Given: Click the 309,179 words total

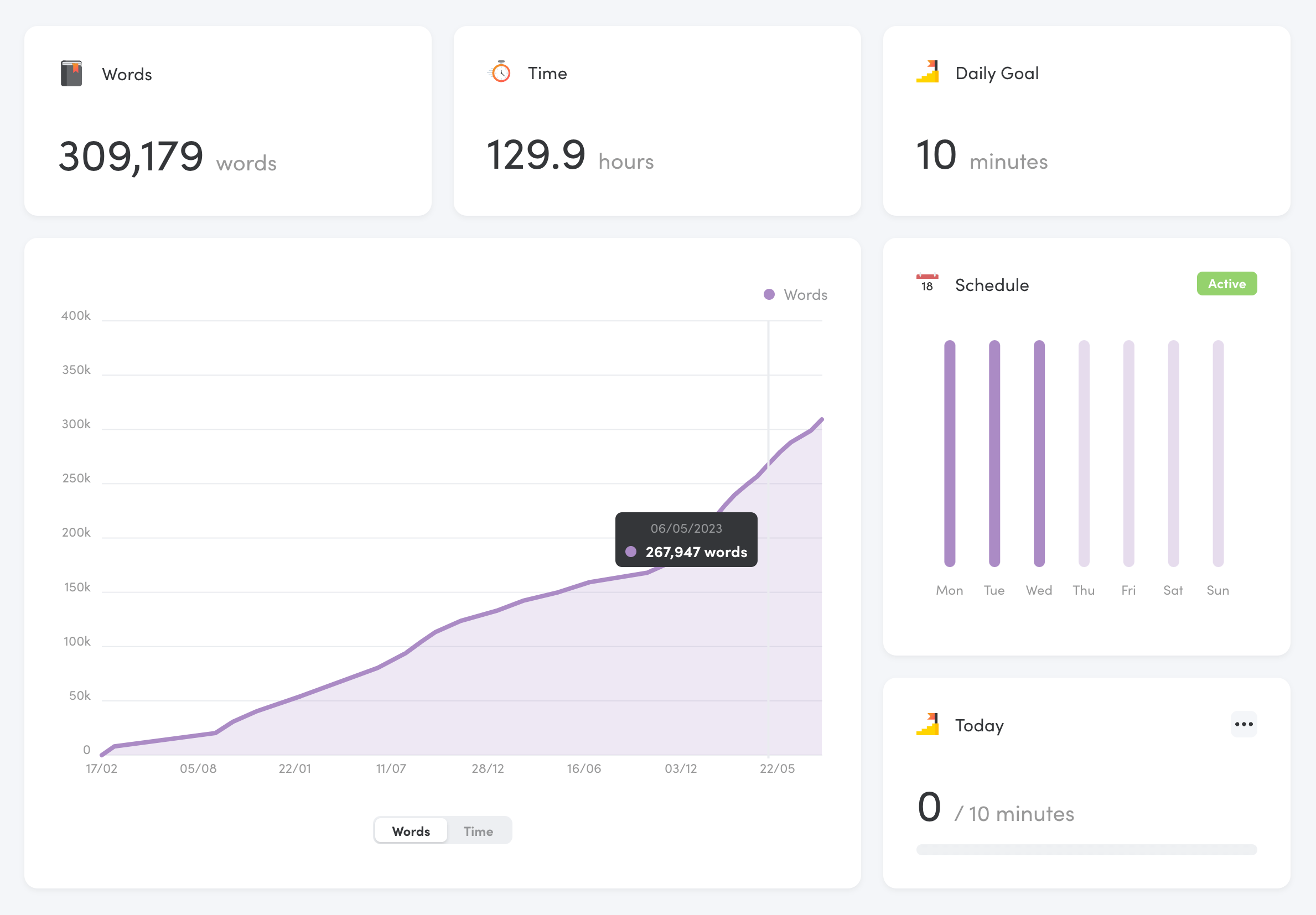Looking at the screenshot, I should 131,157.
